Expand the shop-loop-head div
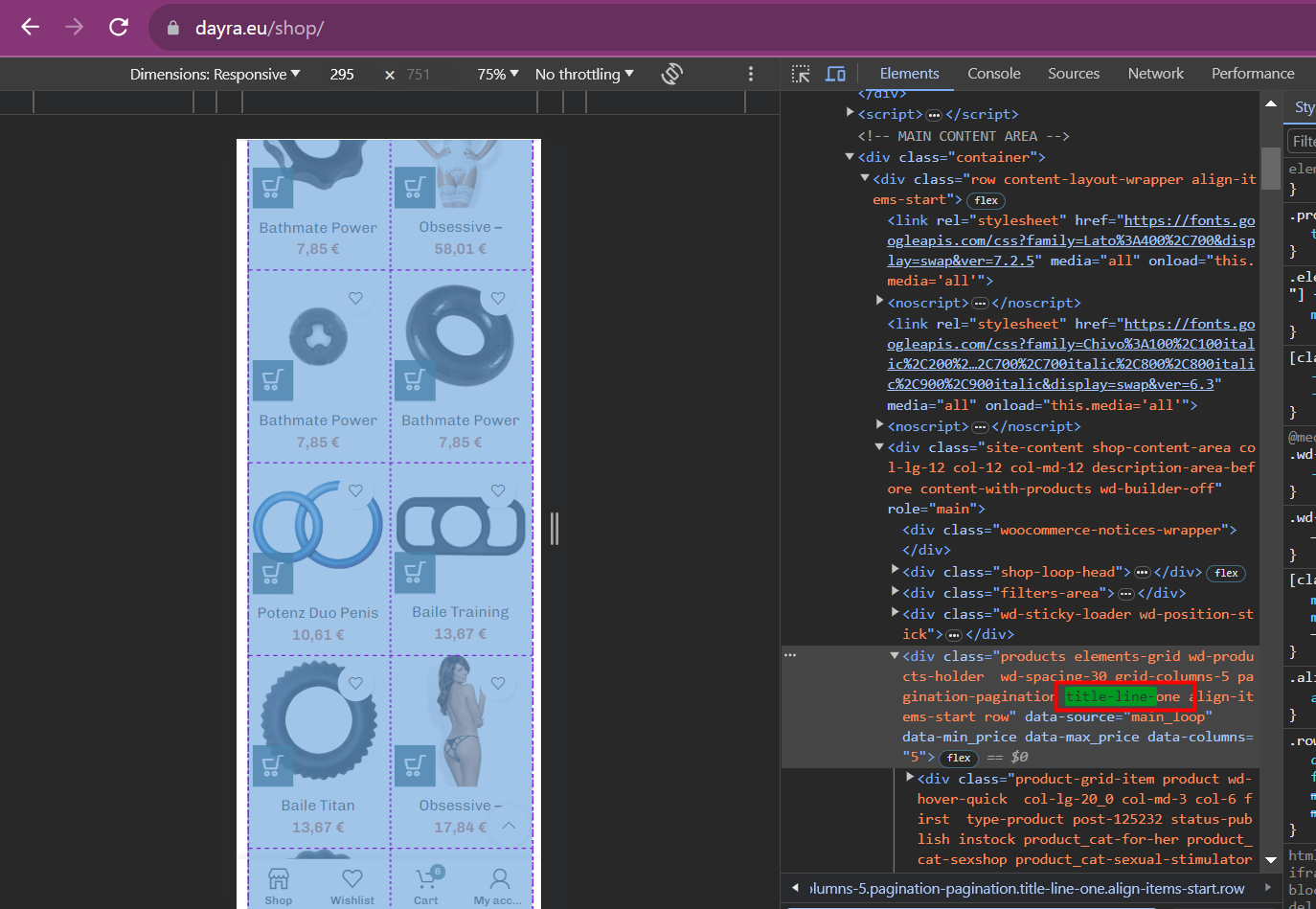This screenshot has height=909, width=1316. tap(895, 570)
